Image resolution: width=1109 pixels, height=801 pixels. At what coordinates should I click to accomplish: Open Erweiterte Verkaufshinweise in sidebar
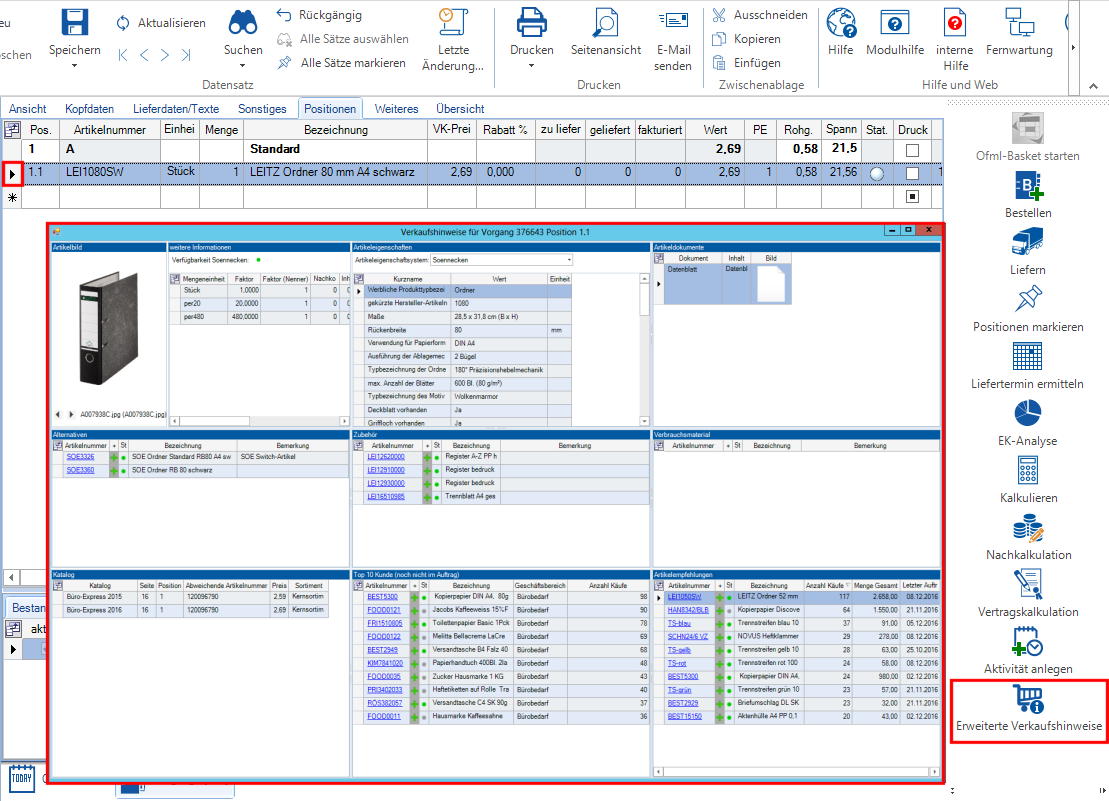click(1029, 699)
